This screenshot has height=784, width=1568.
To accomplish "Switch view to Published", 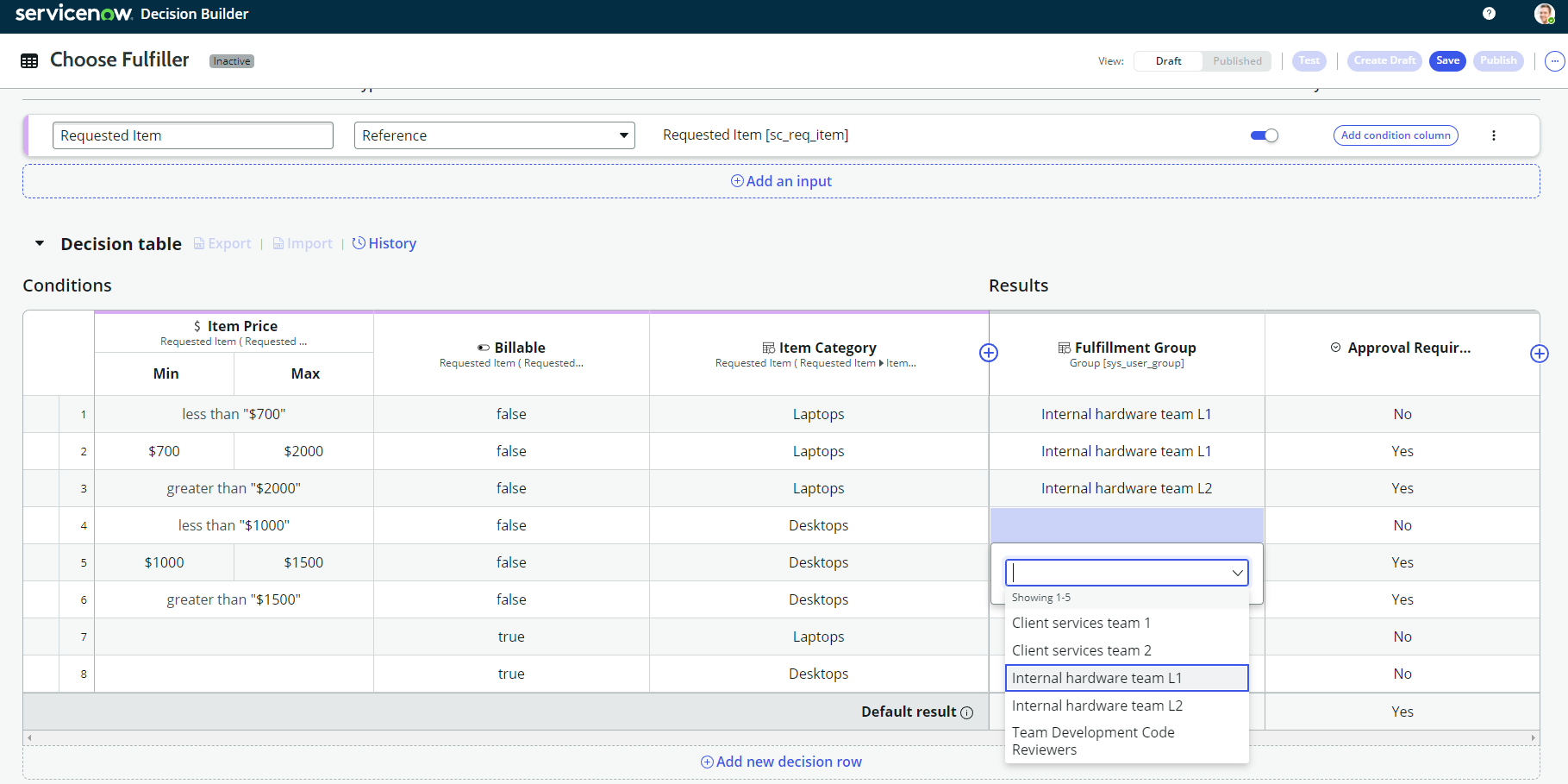I will pos(1236,61).
